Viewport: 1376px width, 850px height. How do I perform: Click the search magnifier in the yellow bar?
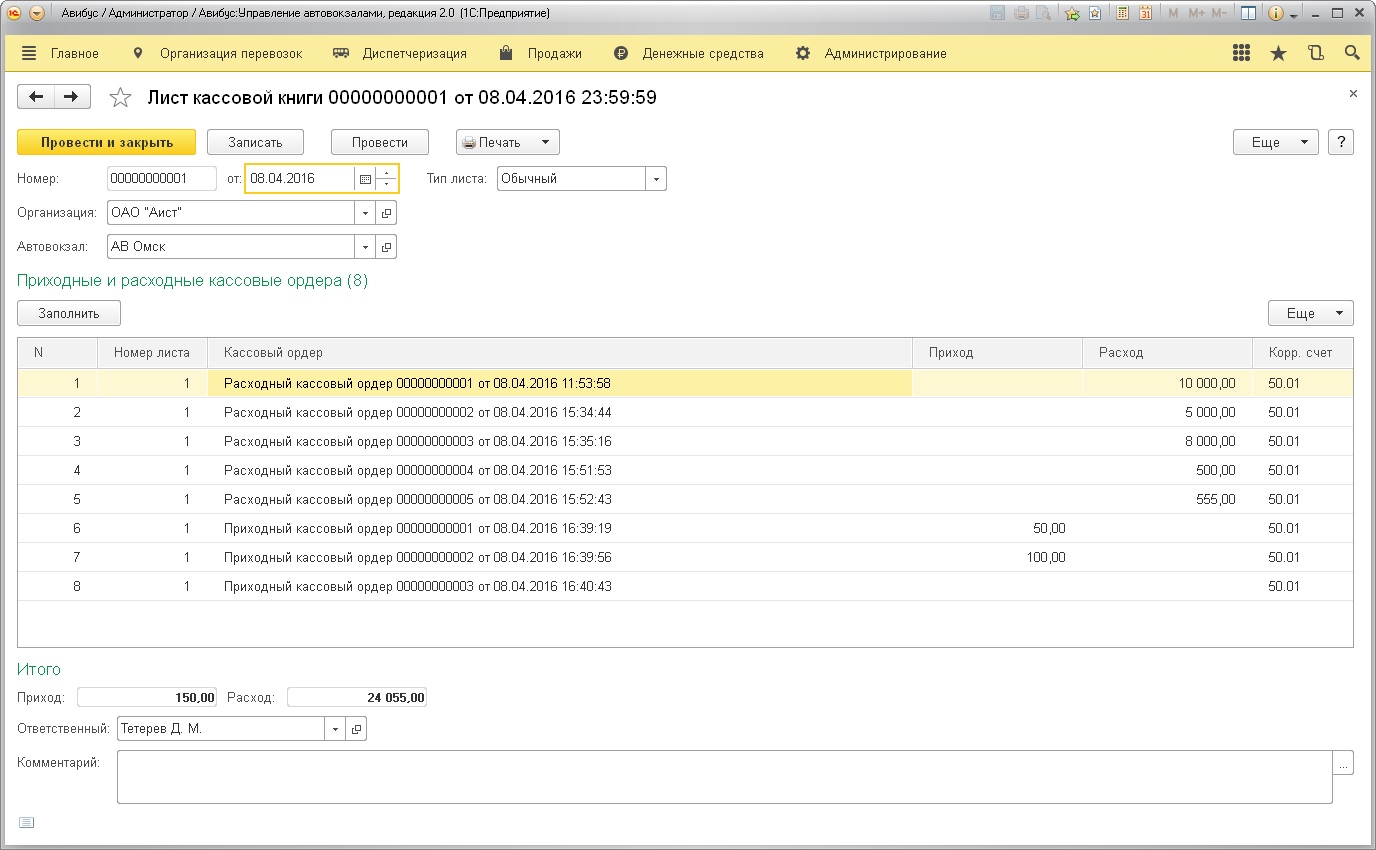click(x=1352, y=53)
